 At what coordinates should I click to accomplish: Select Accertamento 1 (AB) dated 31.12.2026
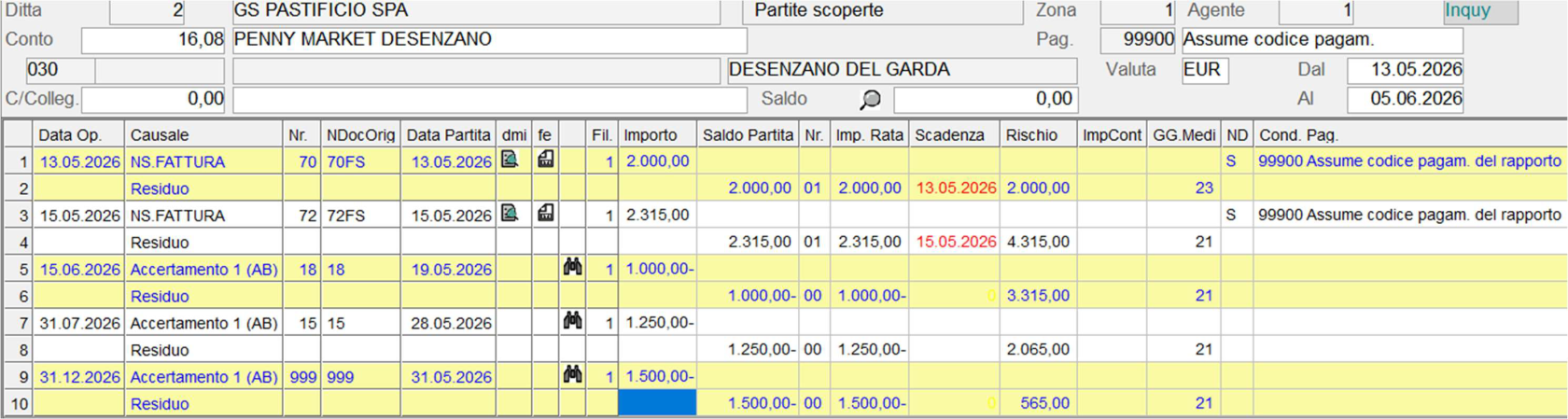(x=203, y=376)
